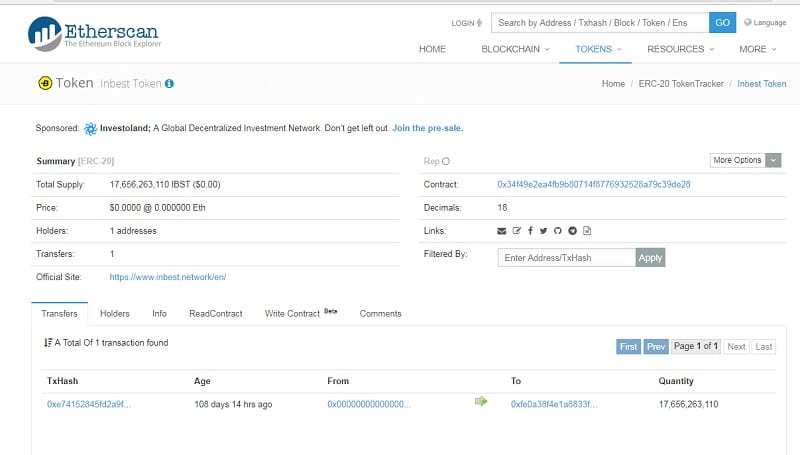Click the Quantity column header

[676, 381]
